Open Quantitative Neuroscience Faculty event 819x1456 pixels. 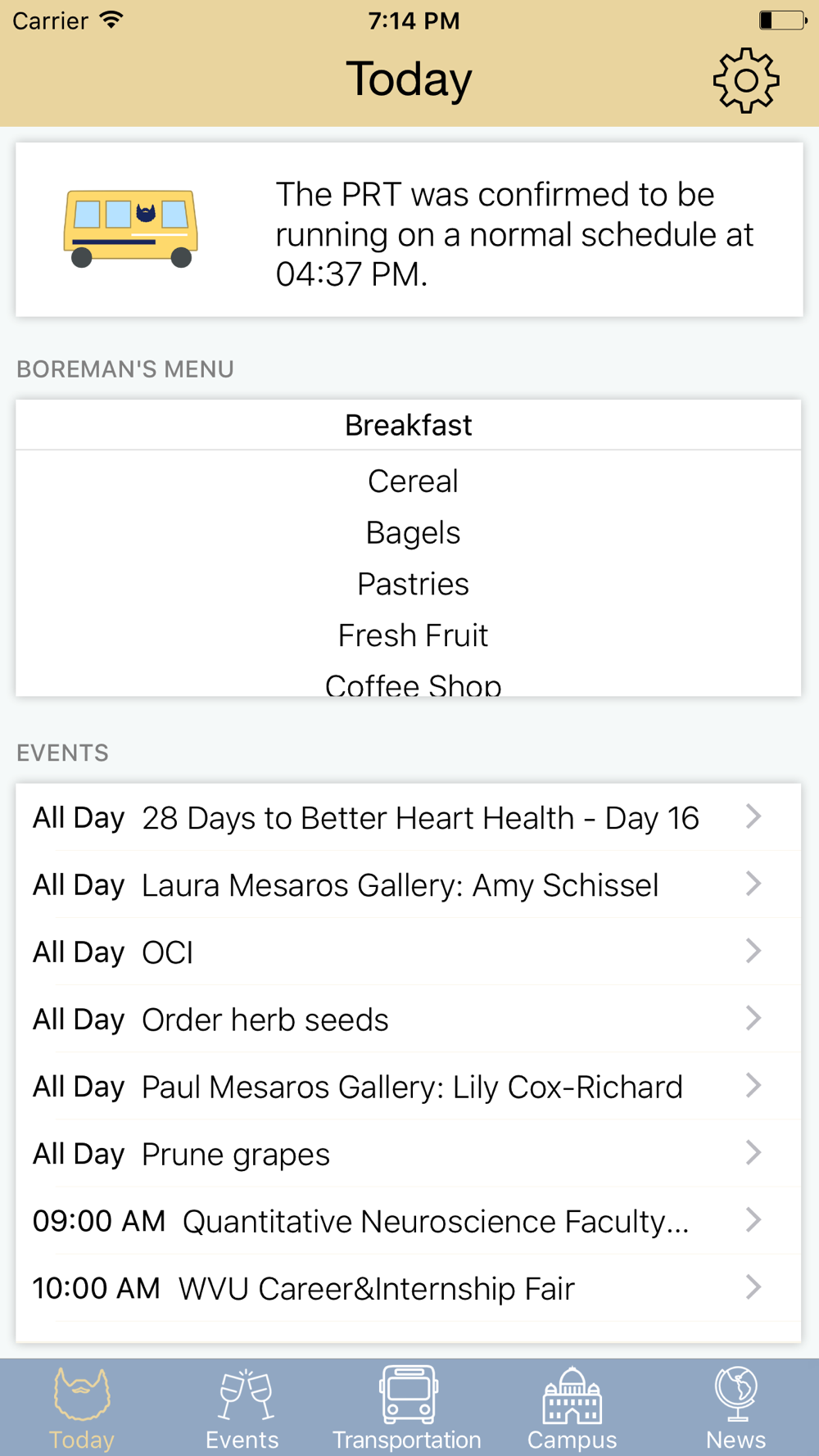408,1220
